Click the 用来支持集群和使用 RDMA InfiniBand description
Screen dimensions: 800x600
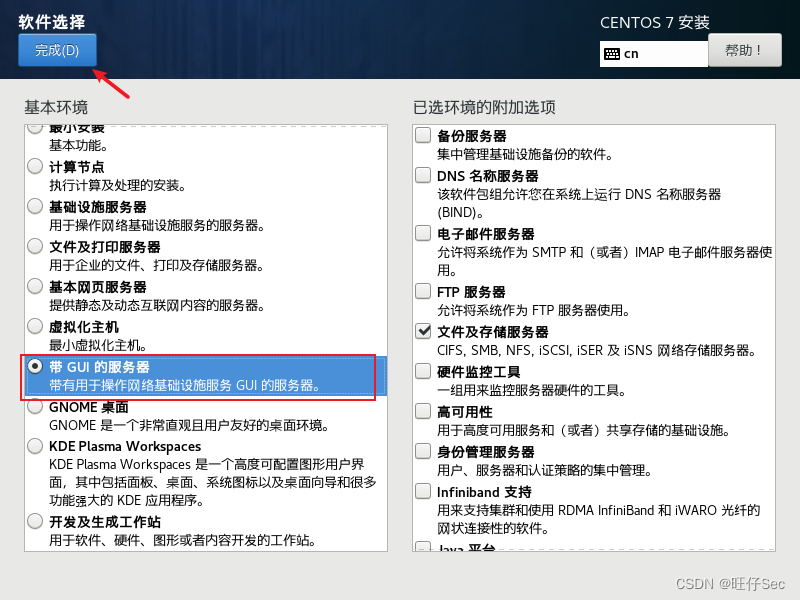[x=599, y=519]
